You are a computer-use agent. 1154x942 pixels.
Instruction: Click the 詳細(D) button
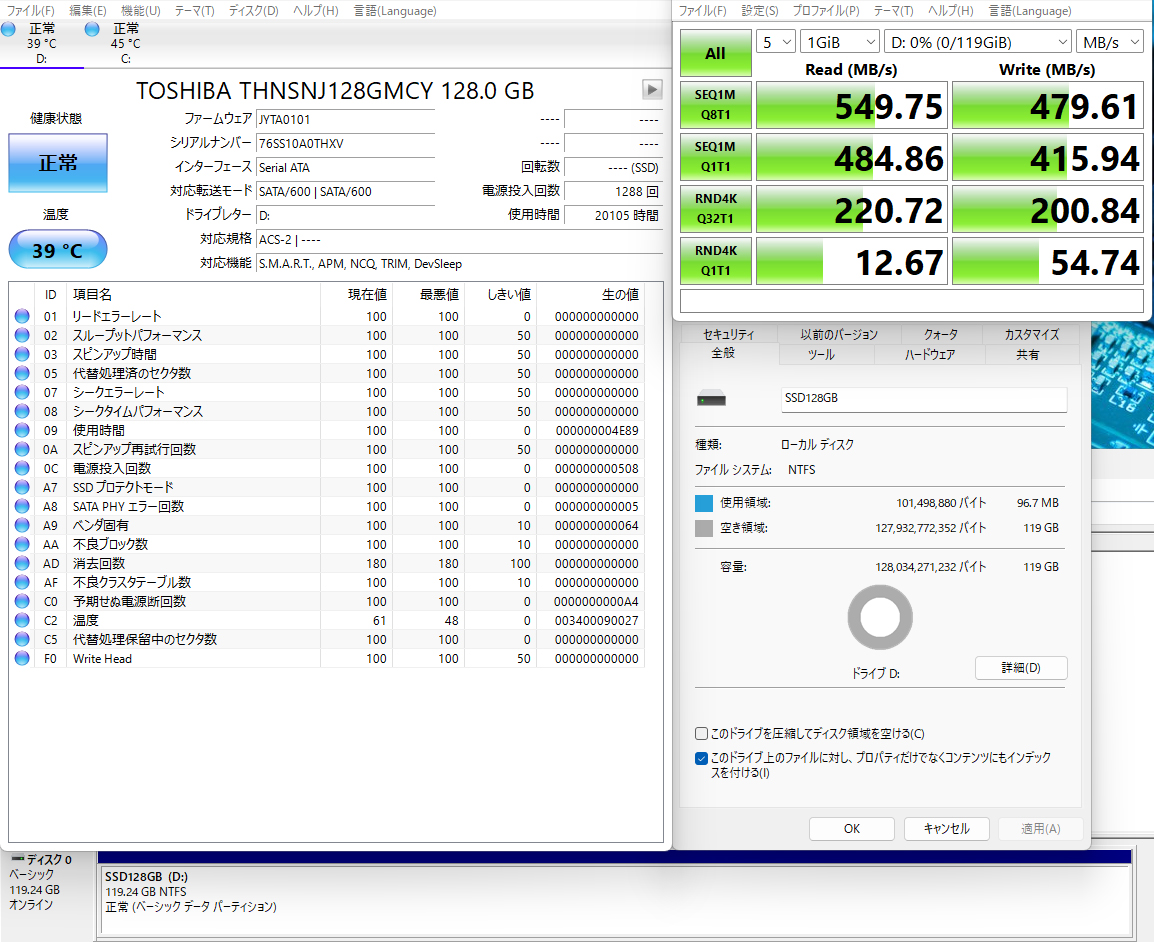coord(1020,668)
